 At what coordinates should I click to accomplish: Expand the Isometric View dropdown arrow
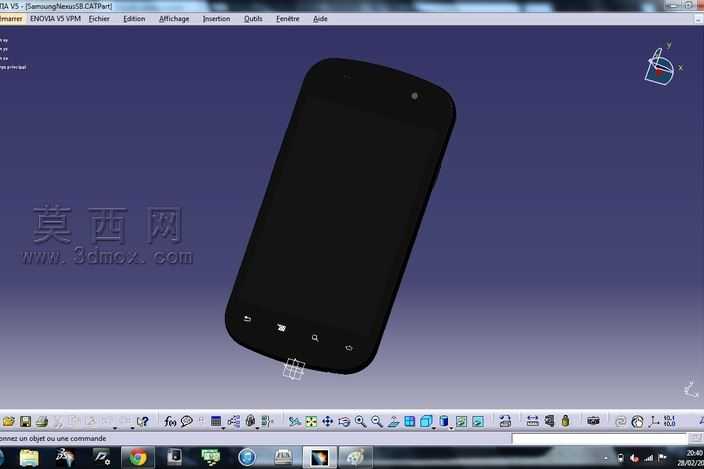coord(433,428)
